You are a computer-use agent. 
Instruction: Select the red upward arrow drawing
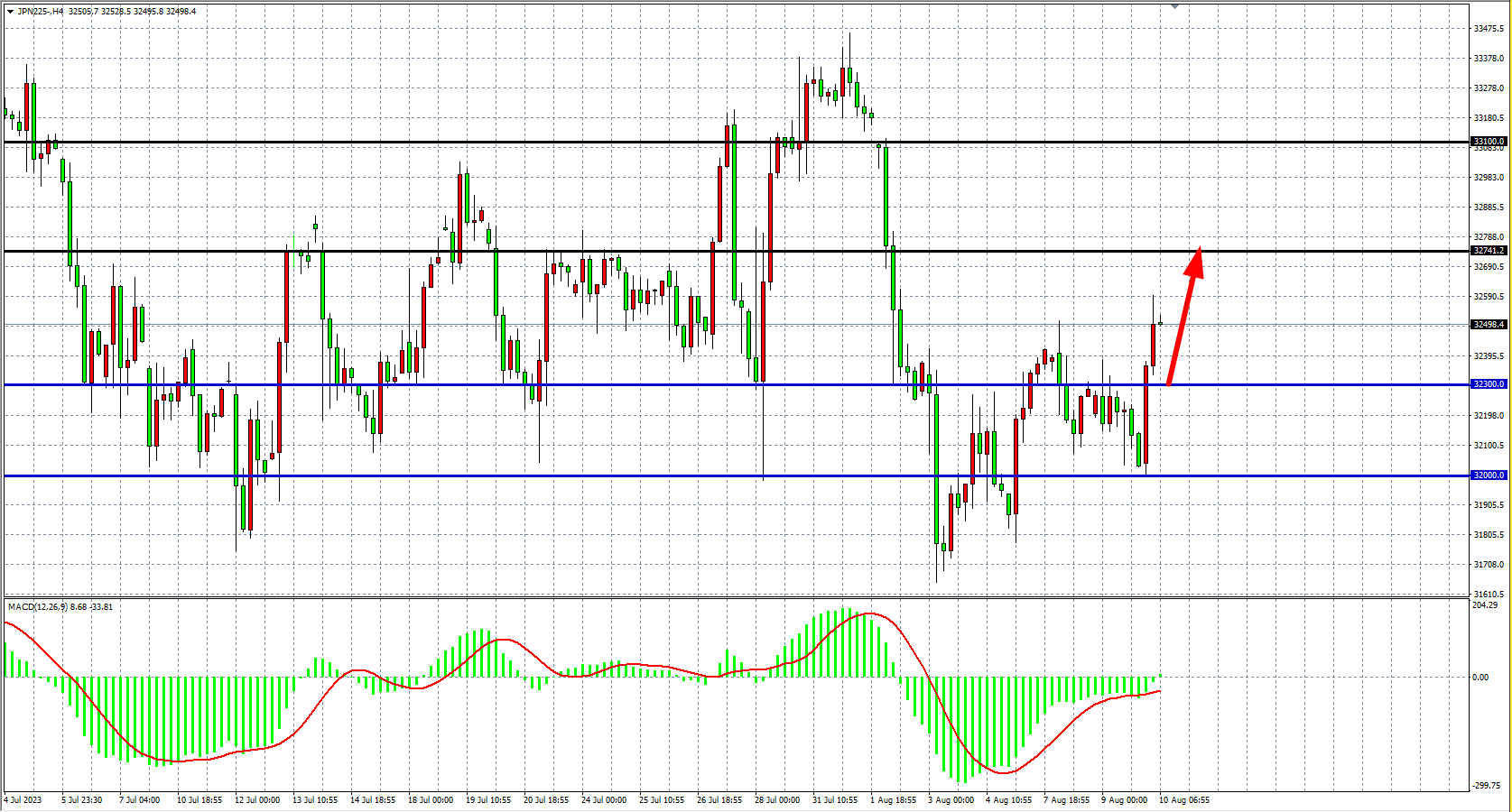(1183, 316)
